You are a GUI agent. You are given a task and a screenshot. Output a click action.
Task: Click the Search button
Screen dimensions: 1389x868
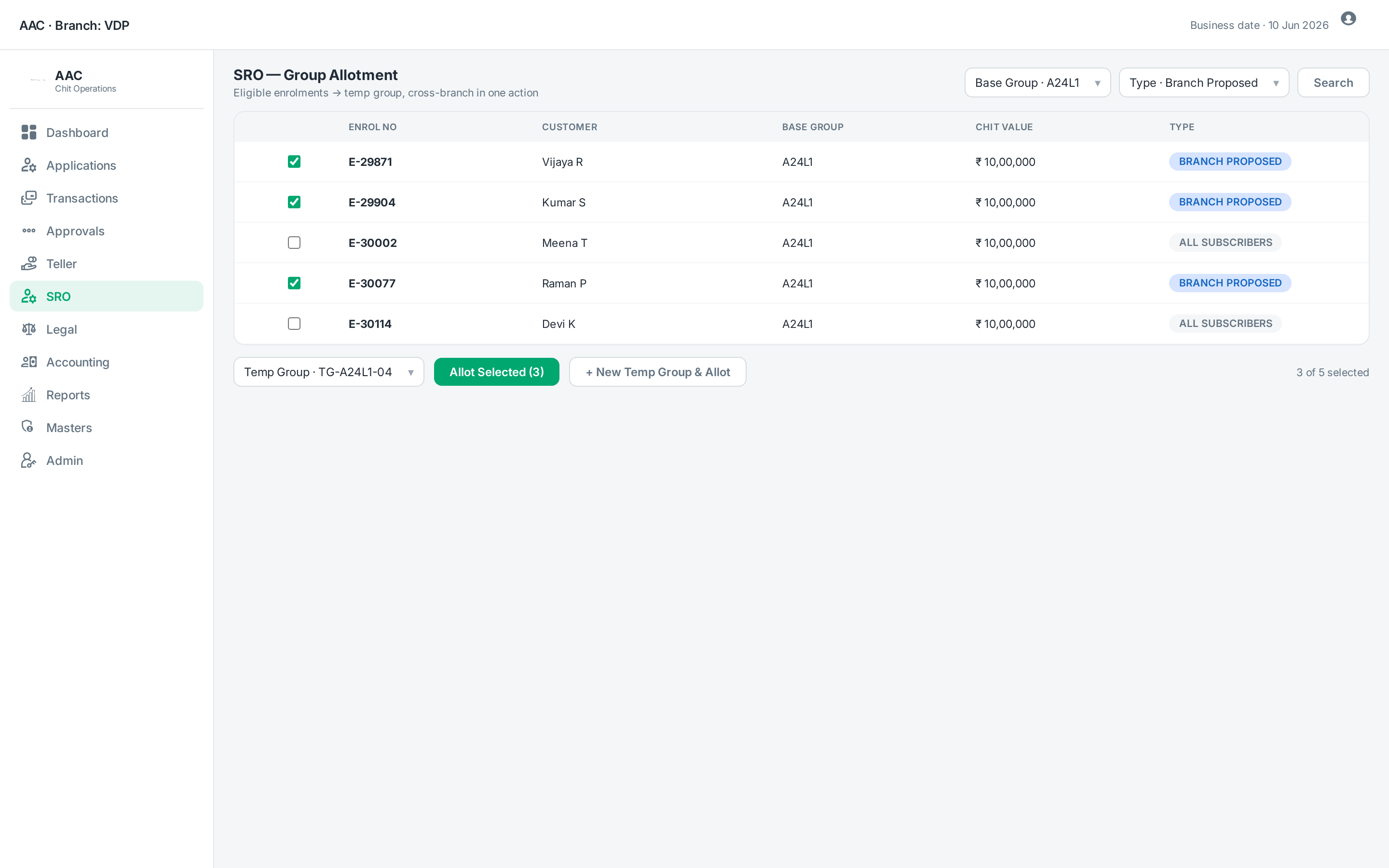1333,82
